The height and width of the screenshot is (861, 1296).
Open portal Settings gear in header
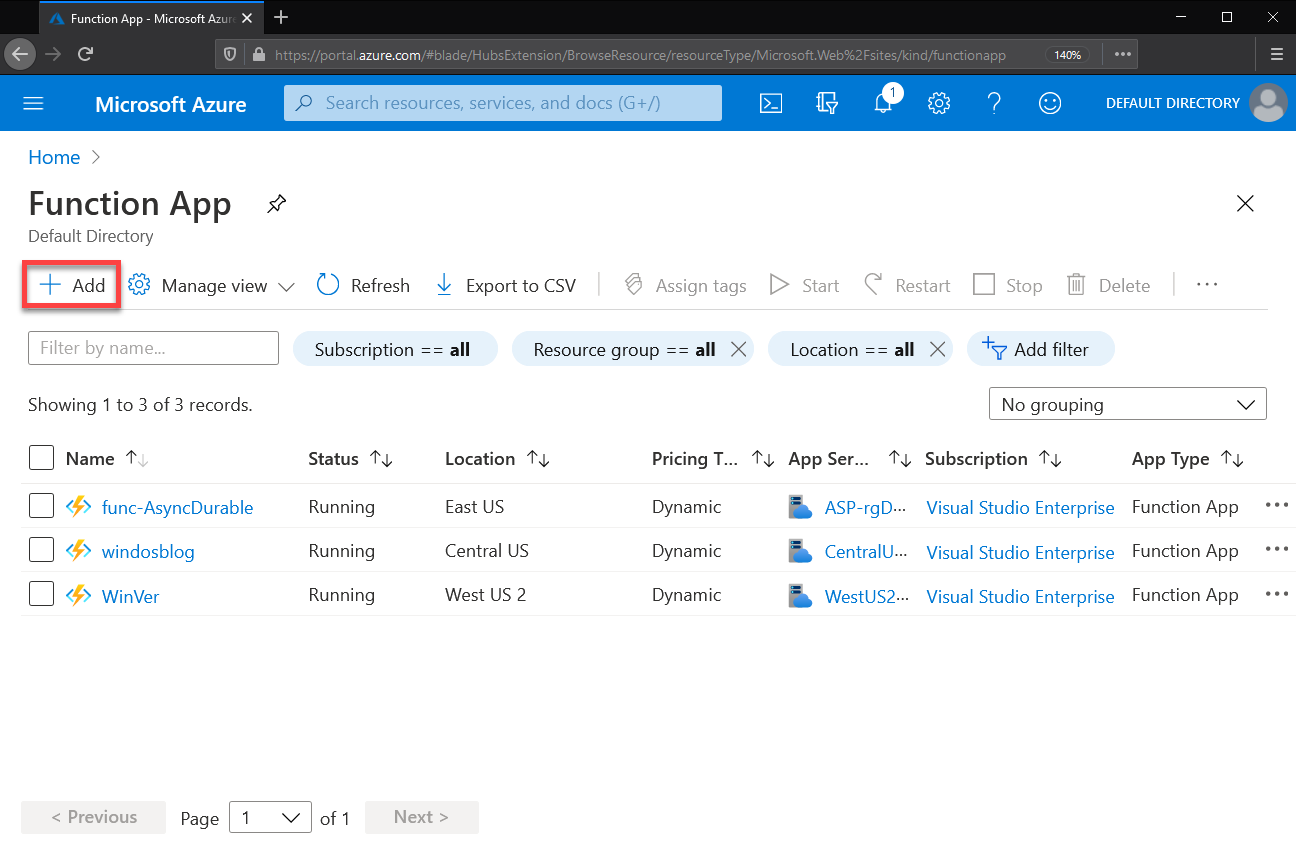click(x=938, y=103)
